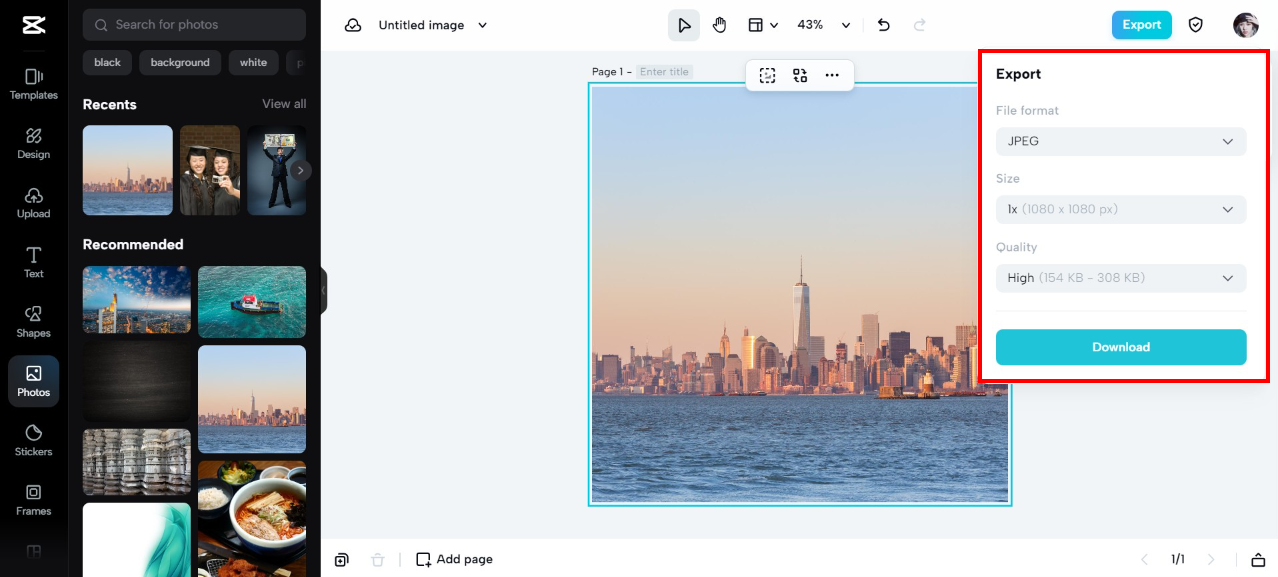Click the Export button in header
The image size is (1278, 577).
click(1141, 25)
